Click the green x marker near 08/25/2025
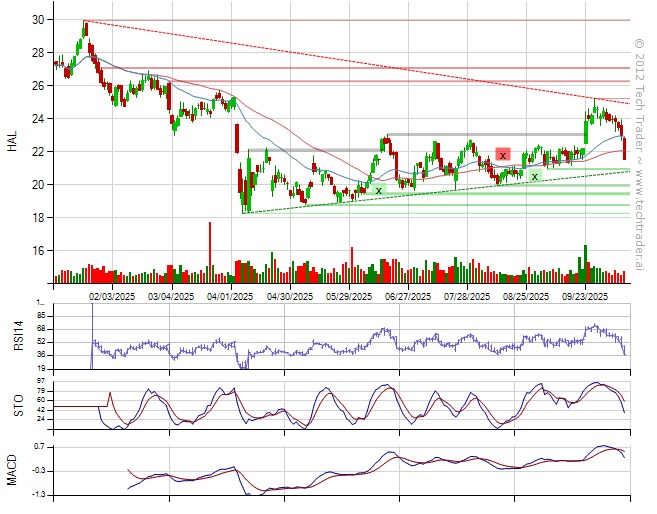This screenshot has height=514, width=657. 535,176
